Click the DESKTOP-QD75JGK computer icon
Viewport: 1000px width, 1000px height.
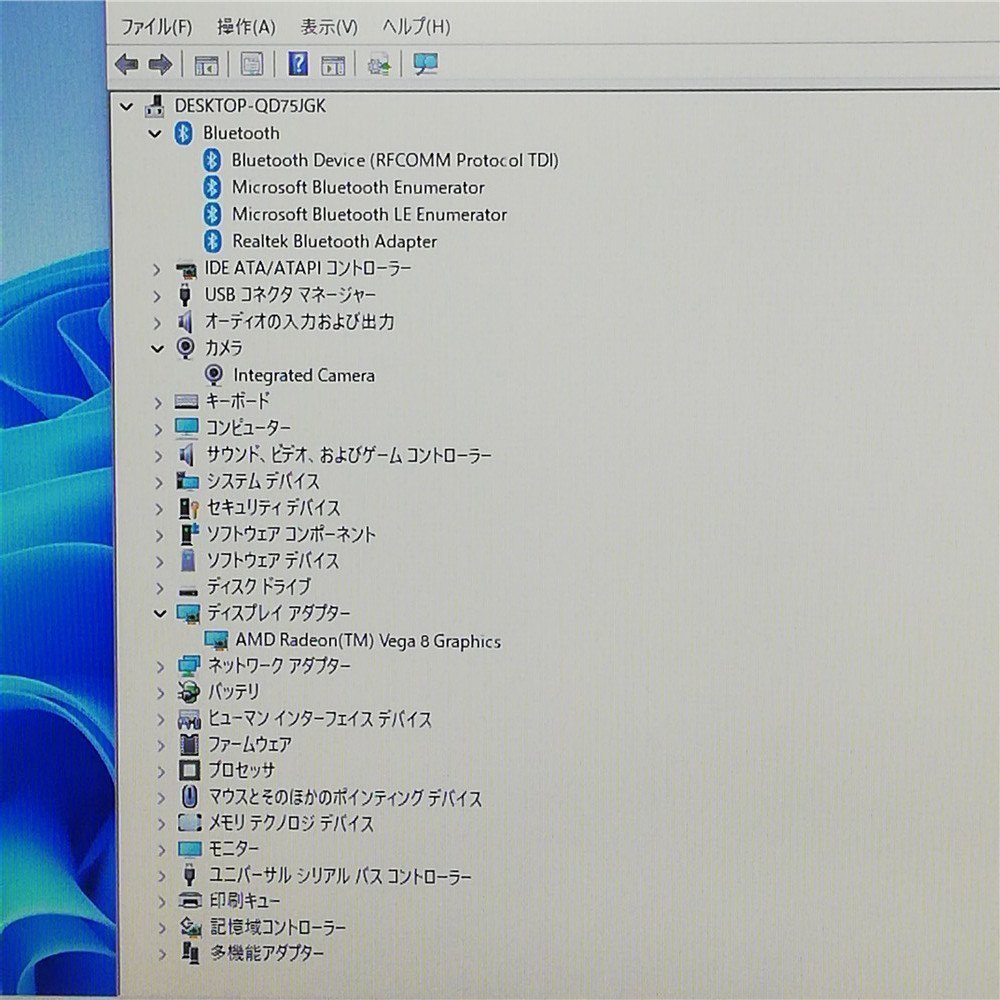[x=155, y=106]
